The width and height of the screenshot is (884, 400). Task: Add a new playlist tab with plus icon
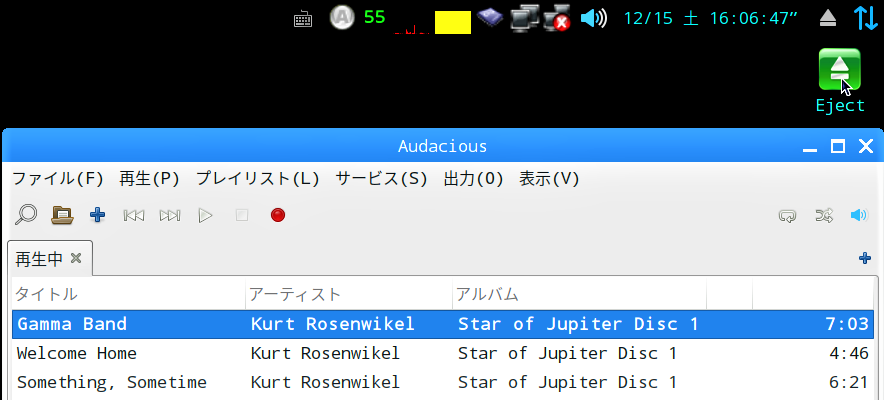pyautogui.click(x=864, y=259)
